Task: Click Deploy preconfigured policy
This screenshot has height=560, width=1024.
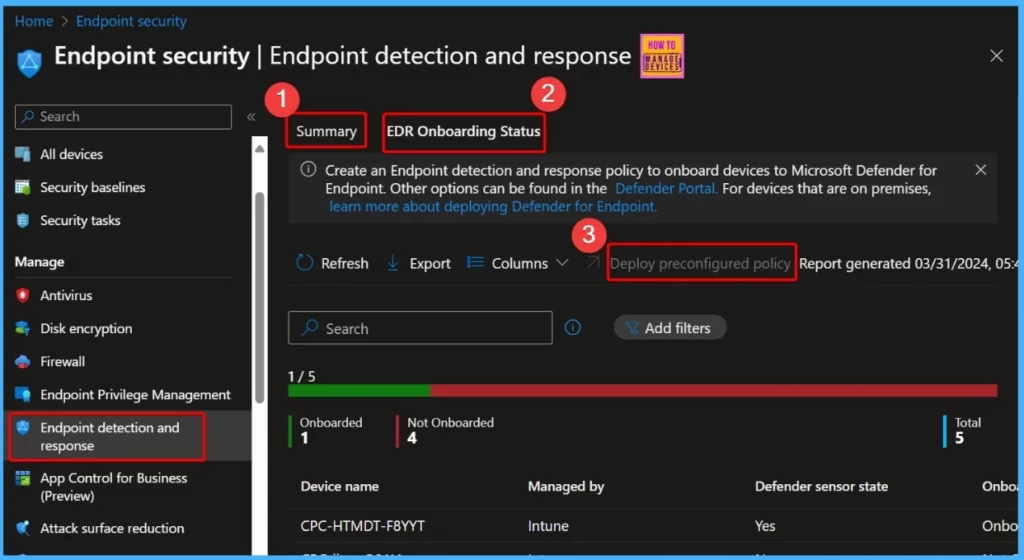Action: click(x=699, y=264)
